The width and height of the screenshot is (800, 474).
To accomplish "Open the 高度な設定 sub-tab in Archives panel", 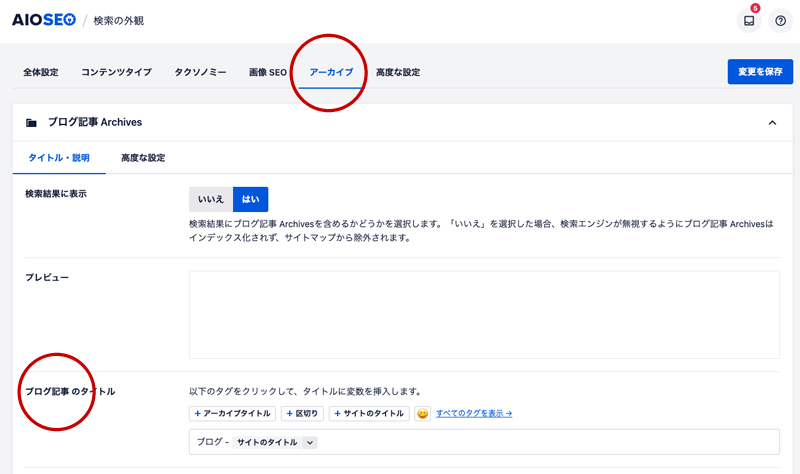I will 143,158.
